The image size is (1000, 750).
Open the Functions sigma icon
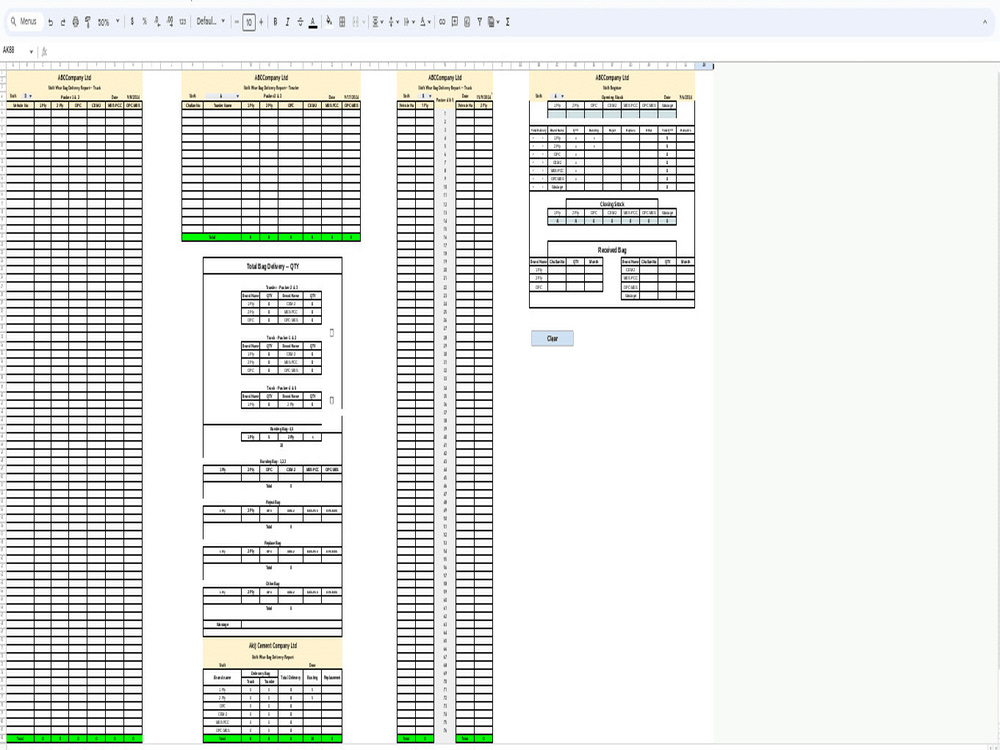[x=508, y=22]
